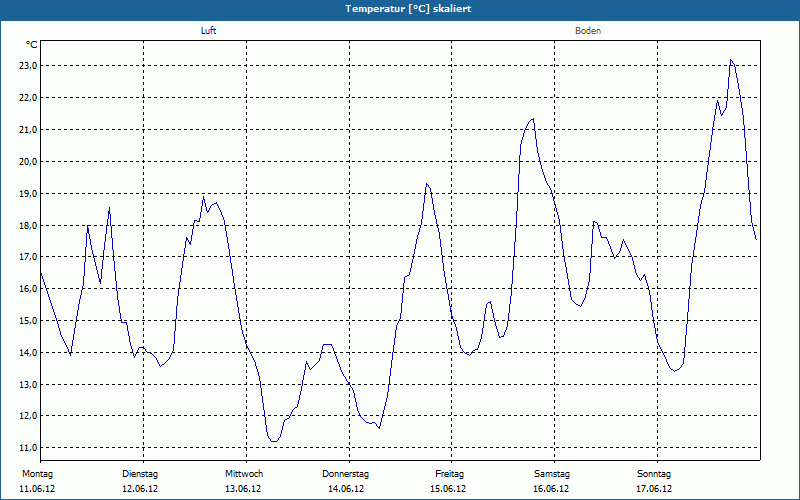The width and height of the screenshot is (800, 500).
Task: Select the 15,0 y-axis value
Action: 28,320
